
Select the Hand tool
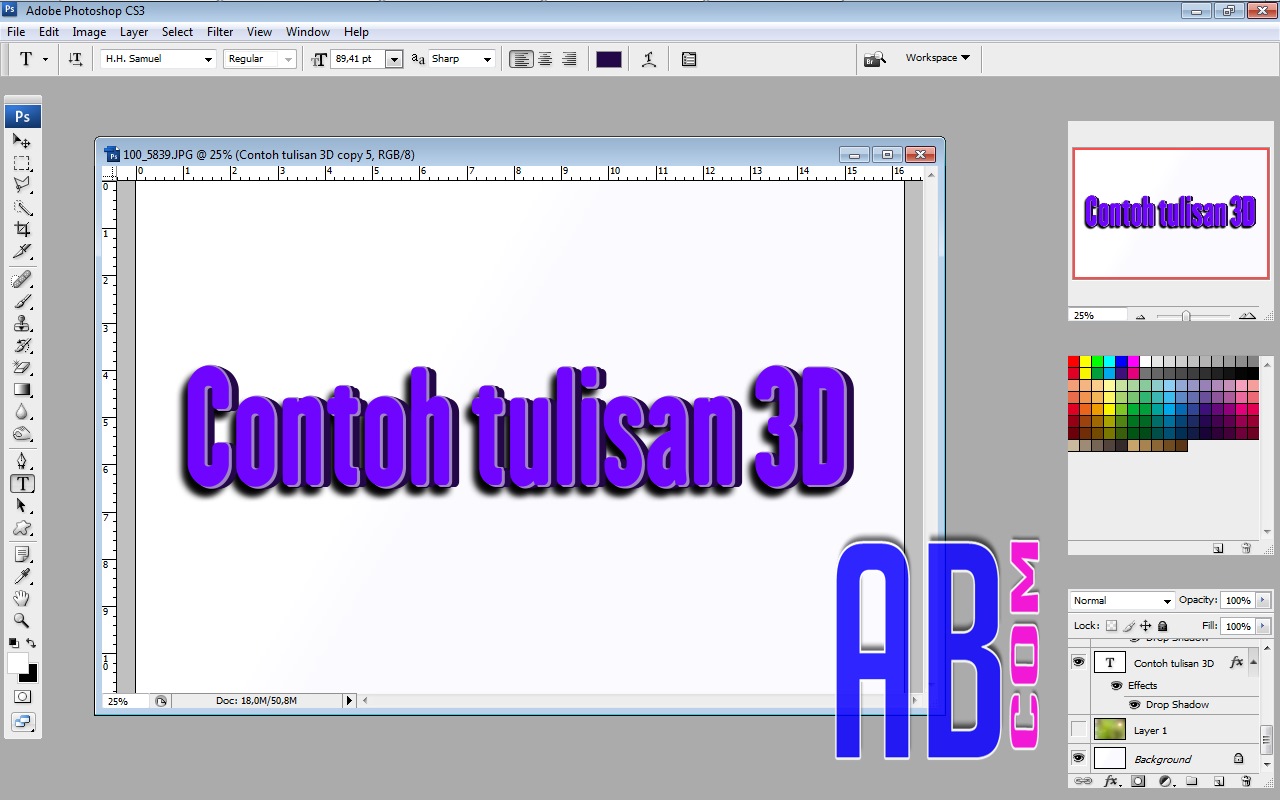click(20, 598)
